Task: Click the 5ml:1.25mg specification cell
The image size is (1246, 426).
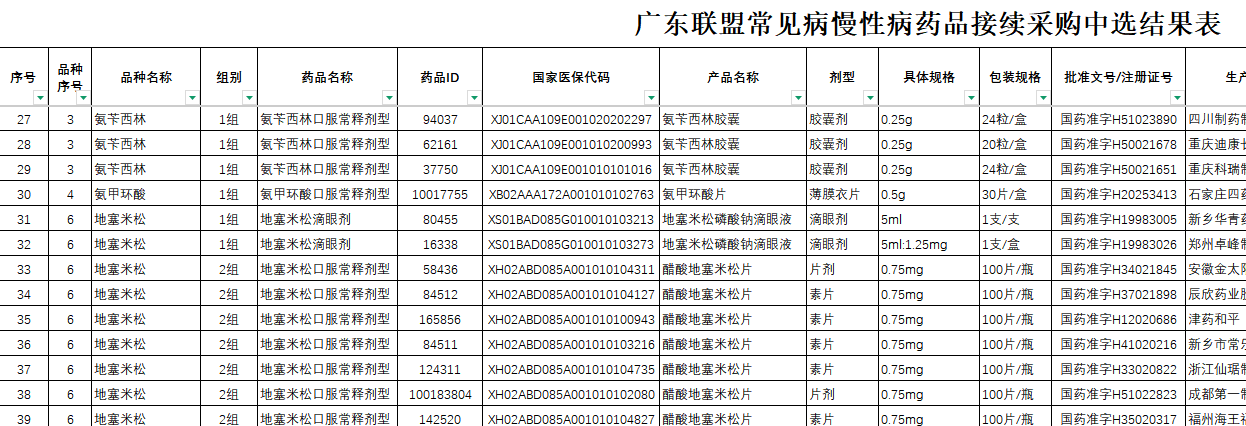Action: (915, 244)
